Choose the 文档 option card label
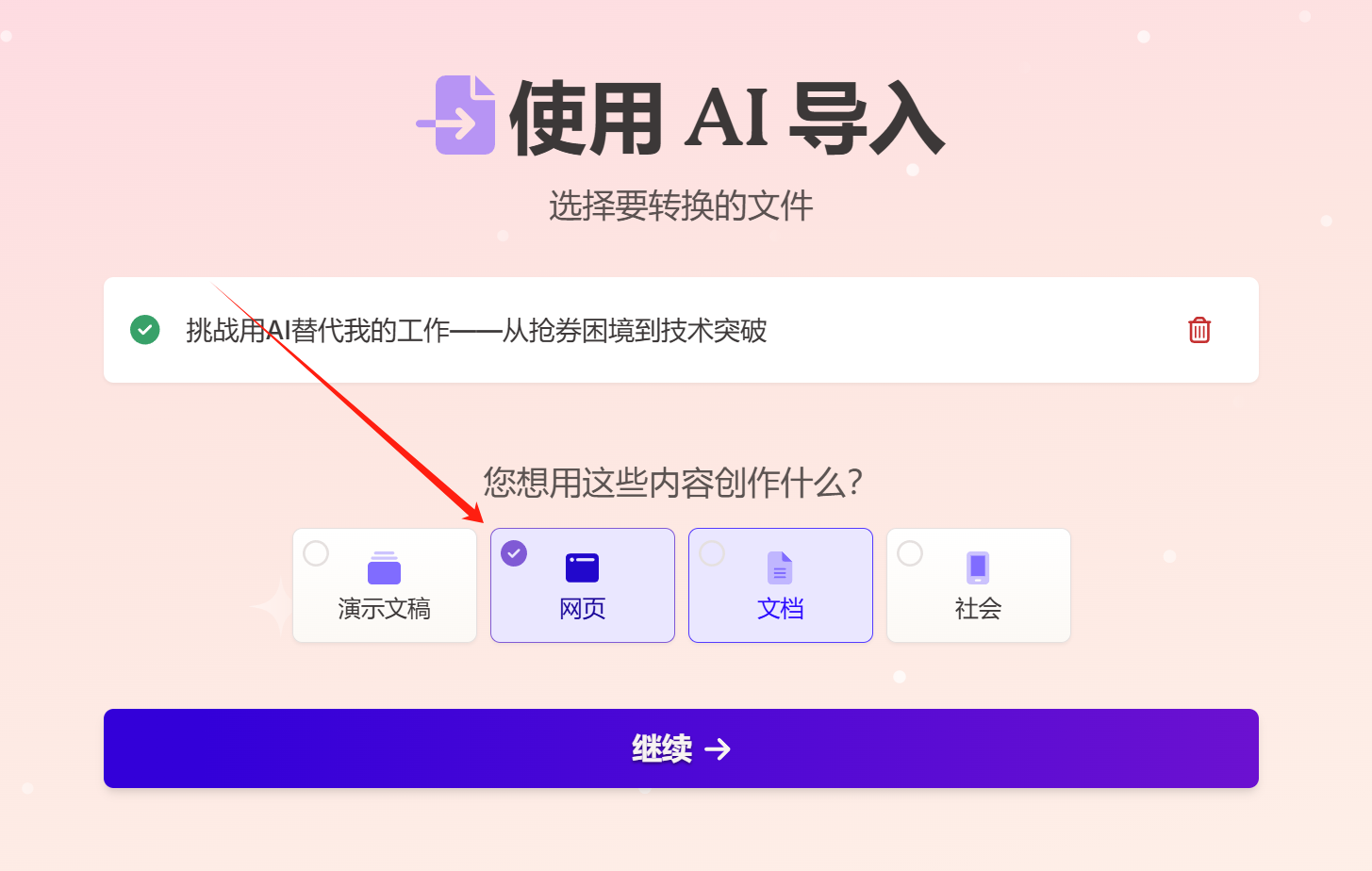Viewport: 1372px width, 871px height. coord(780,609)
